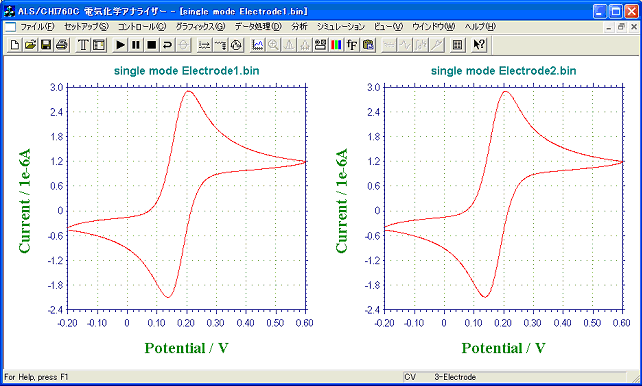Open Technique selection (T icon)
Screen dimensions: 642x386
point(83,45)
